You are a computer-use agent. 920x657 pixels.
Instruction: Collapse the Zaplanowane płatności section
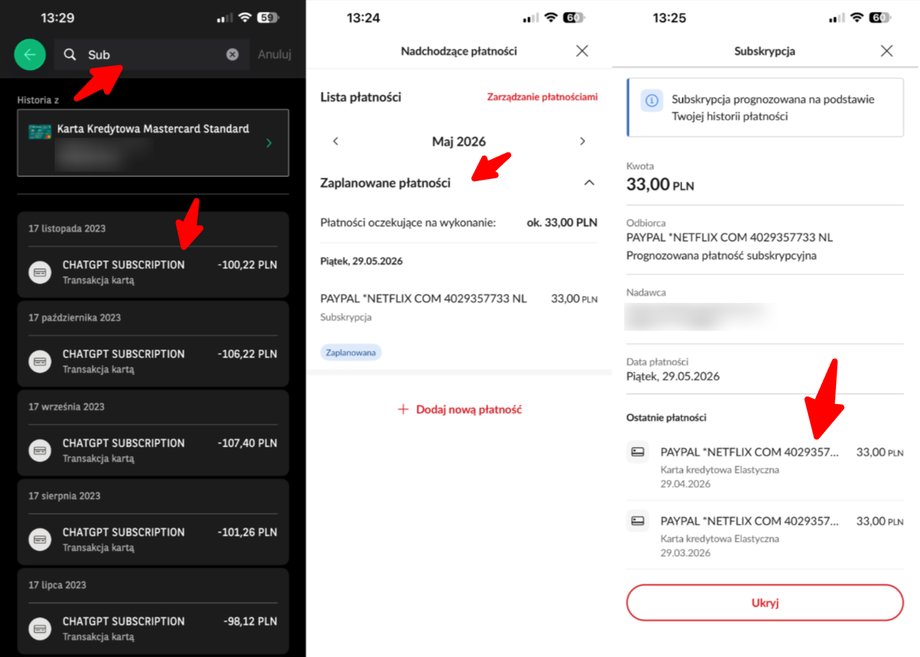tap(589, 183)
